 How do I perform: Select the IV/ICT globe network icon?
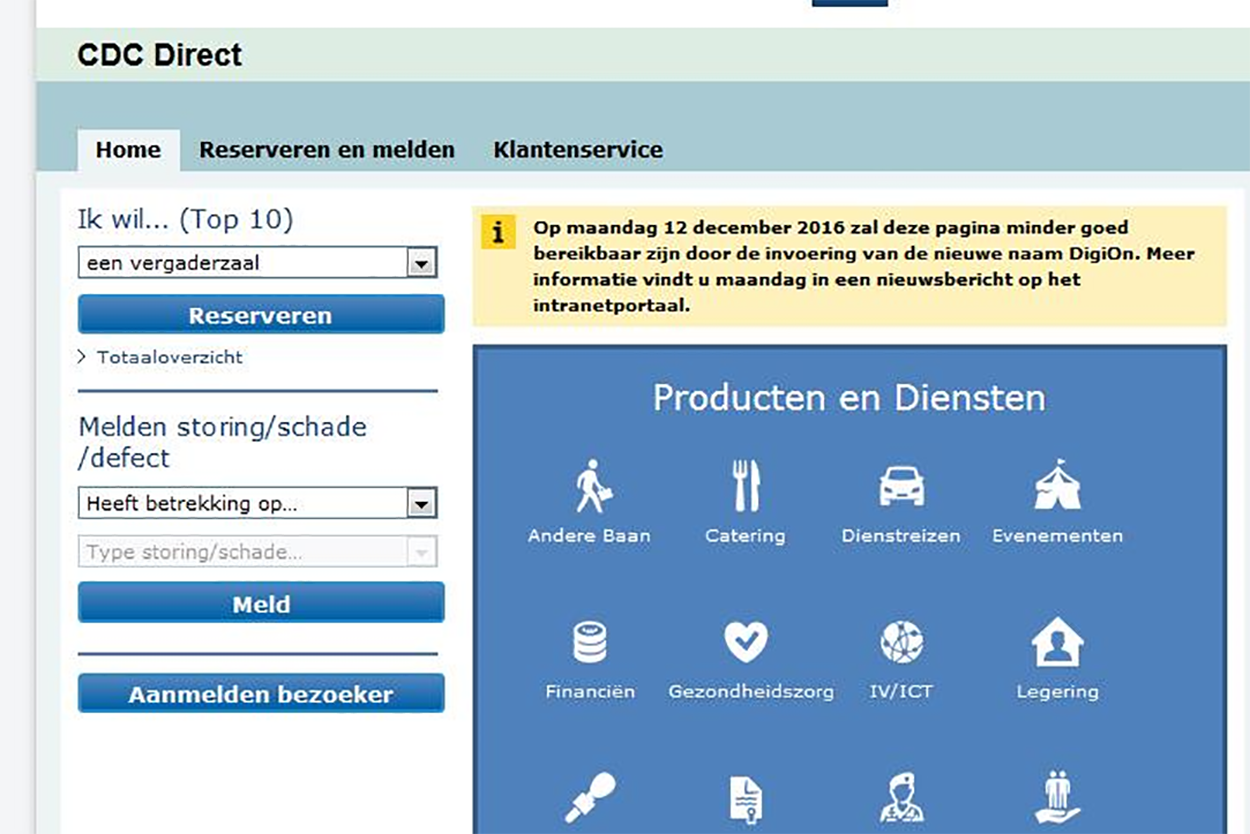[901, 642]
